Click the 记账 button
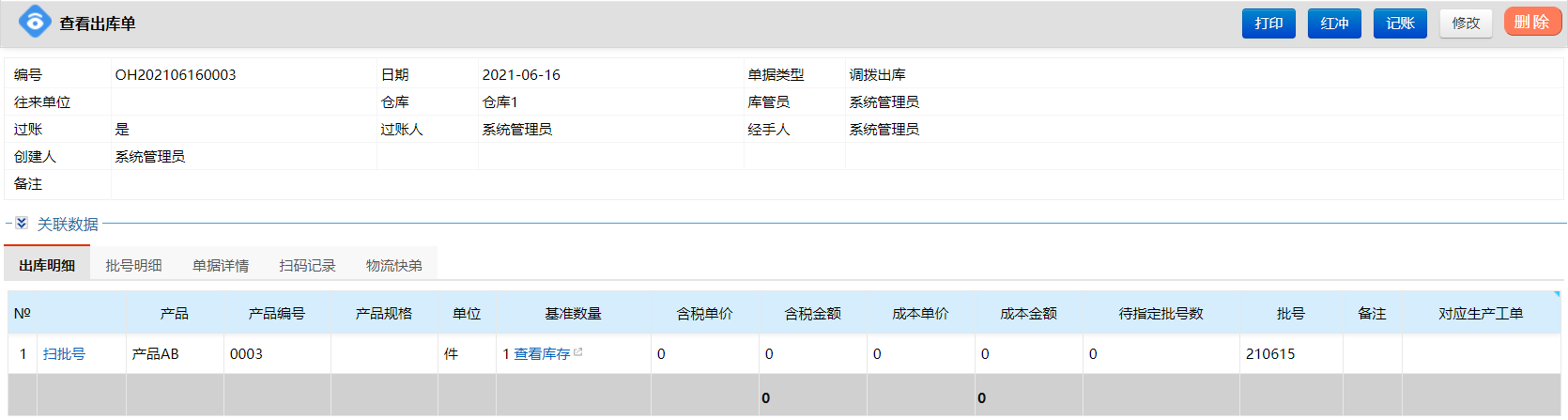Screen dimensions: 1568x420 click(x=1399, y=23)
